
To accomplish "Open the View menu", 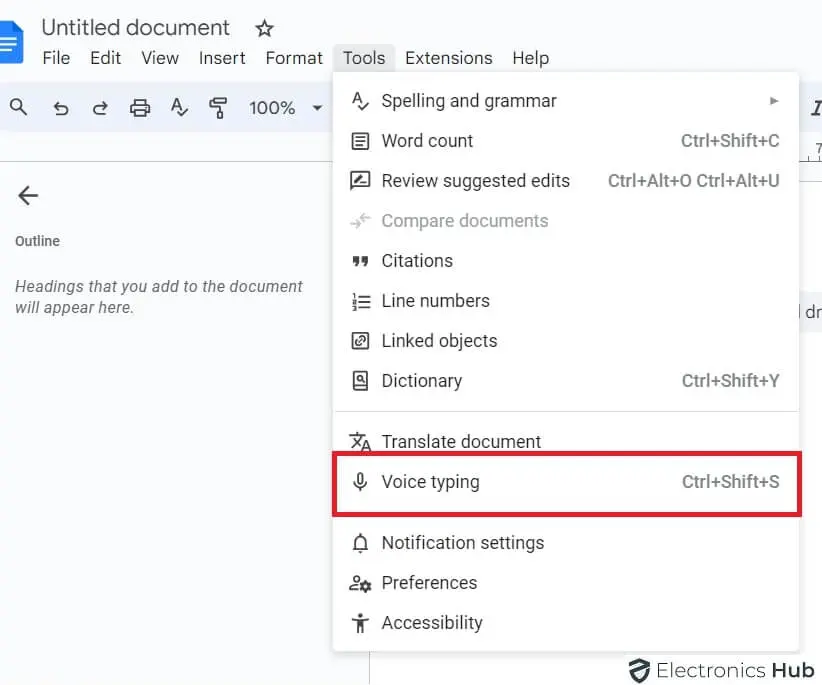I will [x=160, y=58].
